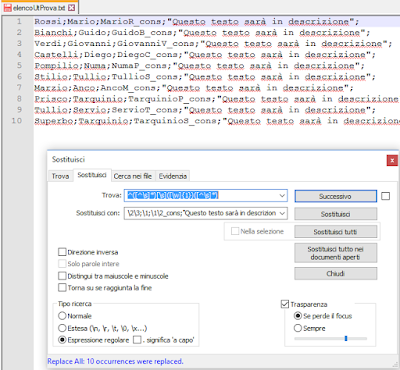Select the Estesa search type radio
This screenshot has height=370, width=400.
coord(62,328)
